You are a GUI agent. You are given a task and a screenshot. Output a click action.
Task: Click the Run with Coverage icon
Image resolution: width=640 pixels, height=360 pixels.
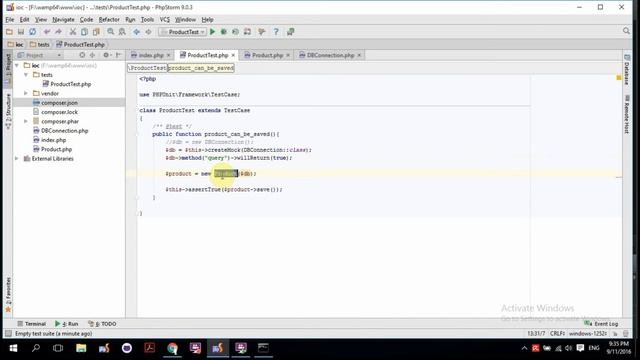[236, 32]
